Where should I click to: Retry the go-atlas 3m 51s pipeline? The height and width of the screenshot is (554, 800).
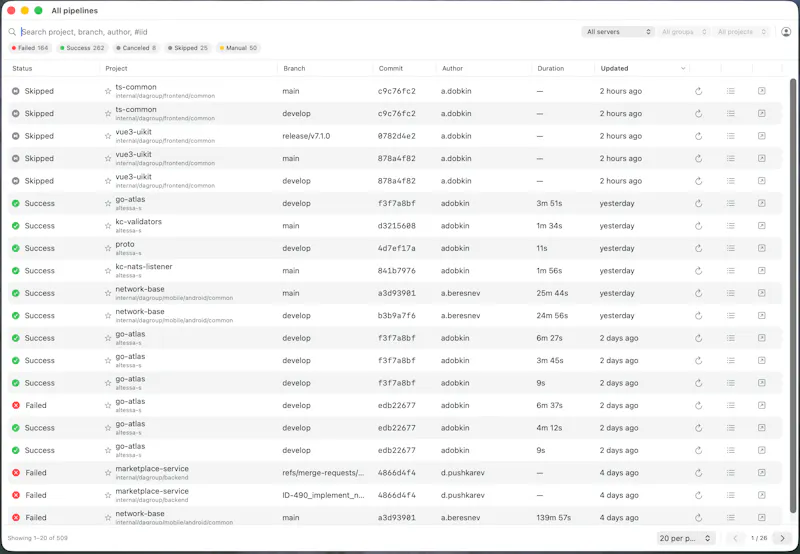click(698, 204)
